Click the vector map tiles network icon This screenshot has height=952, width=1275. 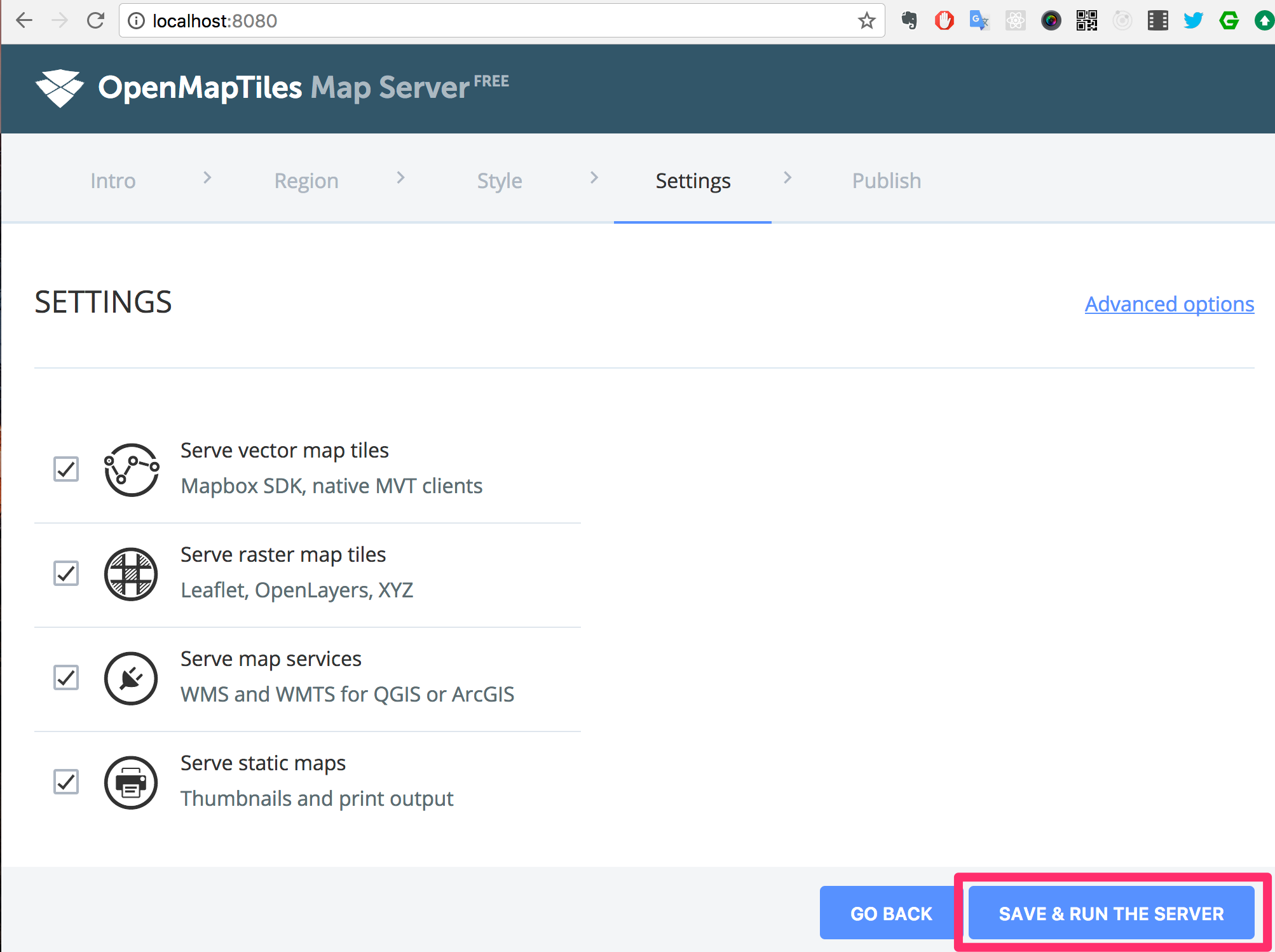tap(131, 470)
